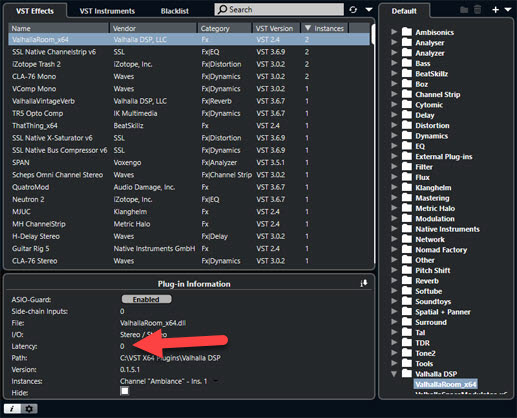
Task: Sort by the Category column header
Action: coord(224,29)
